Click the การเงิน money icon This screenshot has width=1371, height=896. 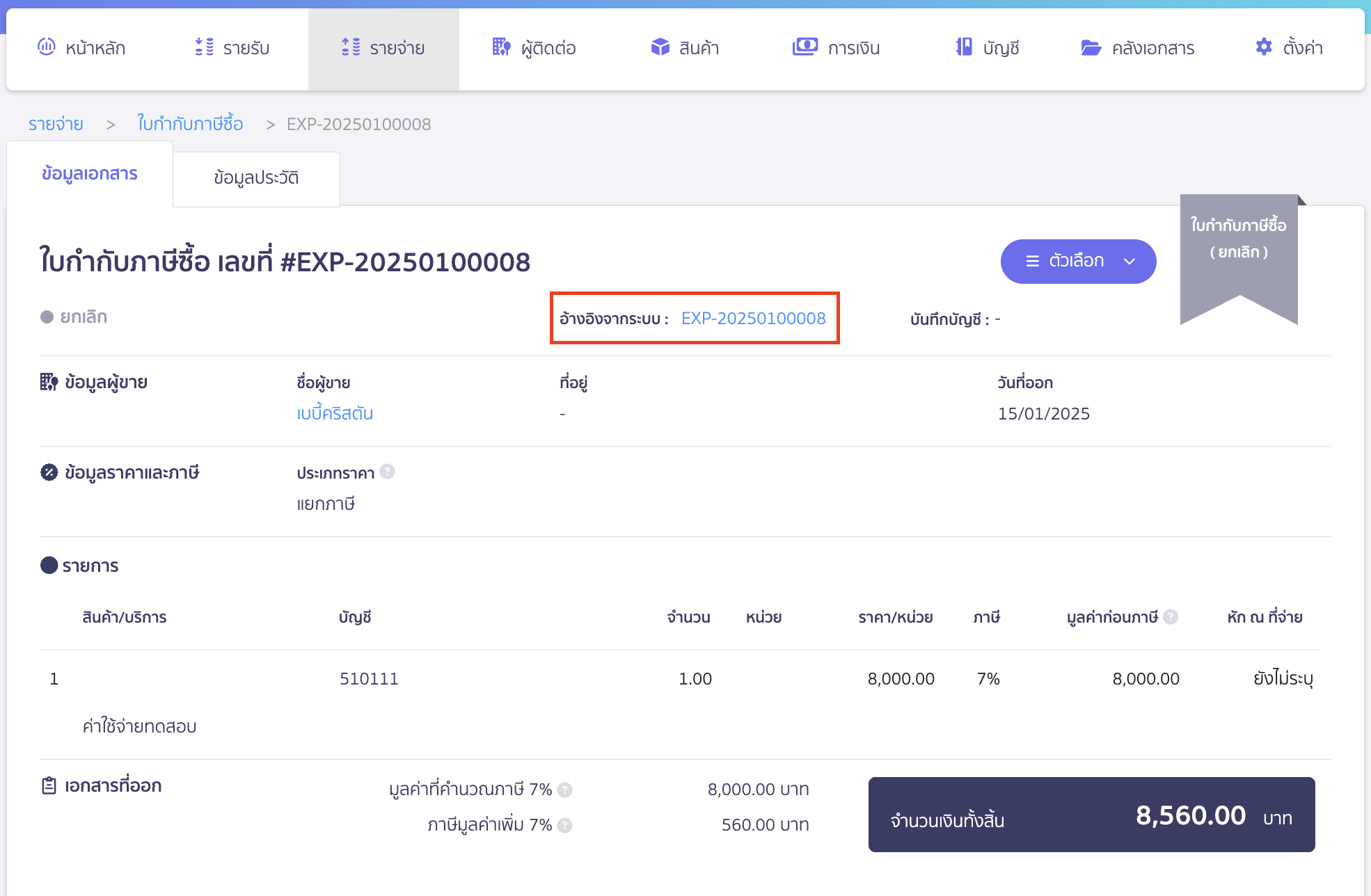[x=805, y=47]
